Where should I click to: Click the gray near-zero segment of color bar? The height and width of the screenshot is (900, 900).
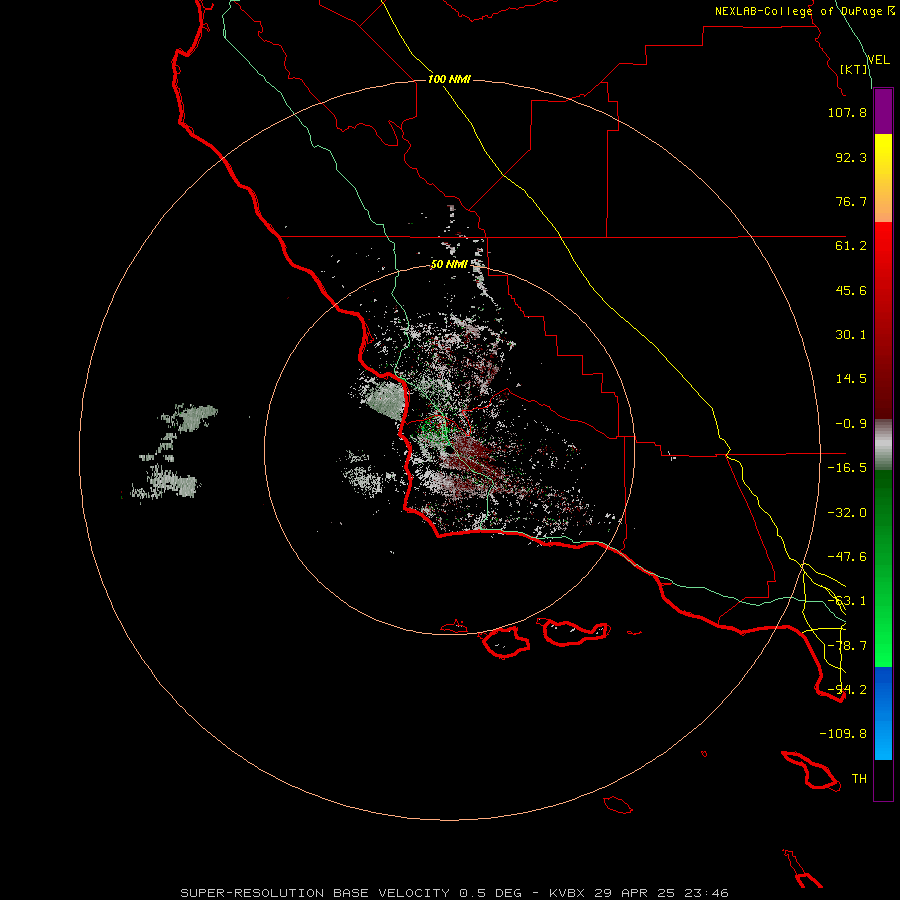click(883, 445)
